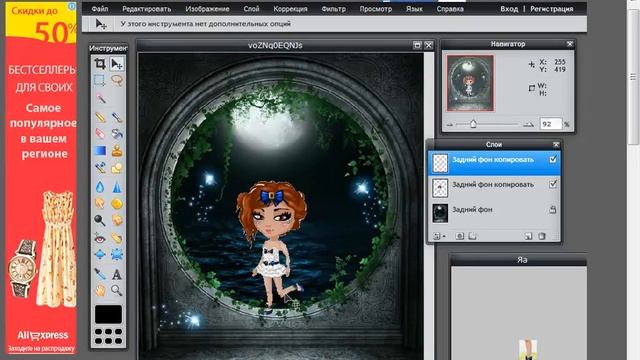Viewport: 640px width, 360px height.
Task: Click the zoom out icon in Навигатор
Action: [450, 124]
